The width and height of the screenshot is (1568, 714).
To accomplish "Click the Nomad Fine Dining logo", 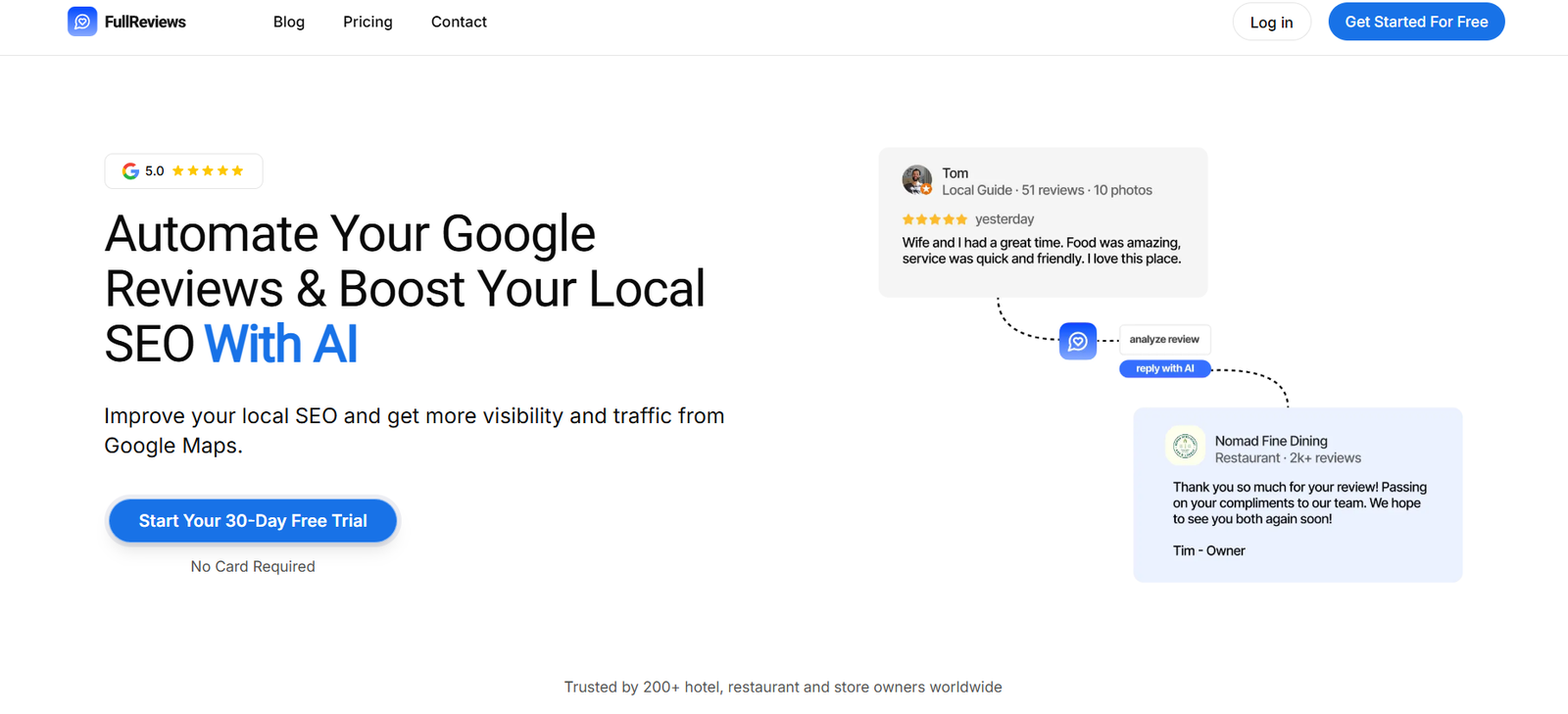I will 1185,446.
